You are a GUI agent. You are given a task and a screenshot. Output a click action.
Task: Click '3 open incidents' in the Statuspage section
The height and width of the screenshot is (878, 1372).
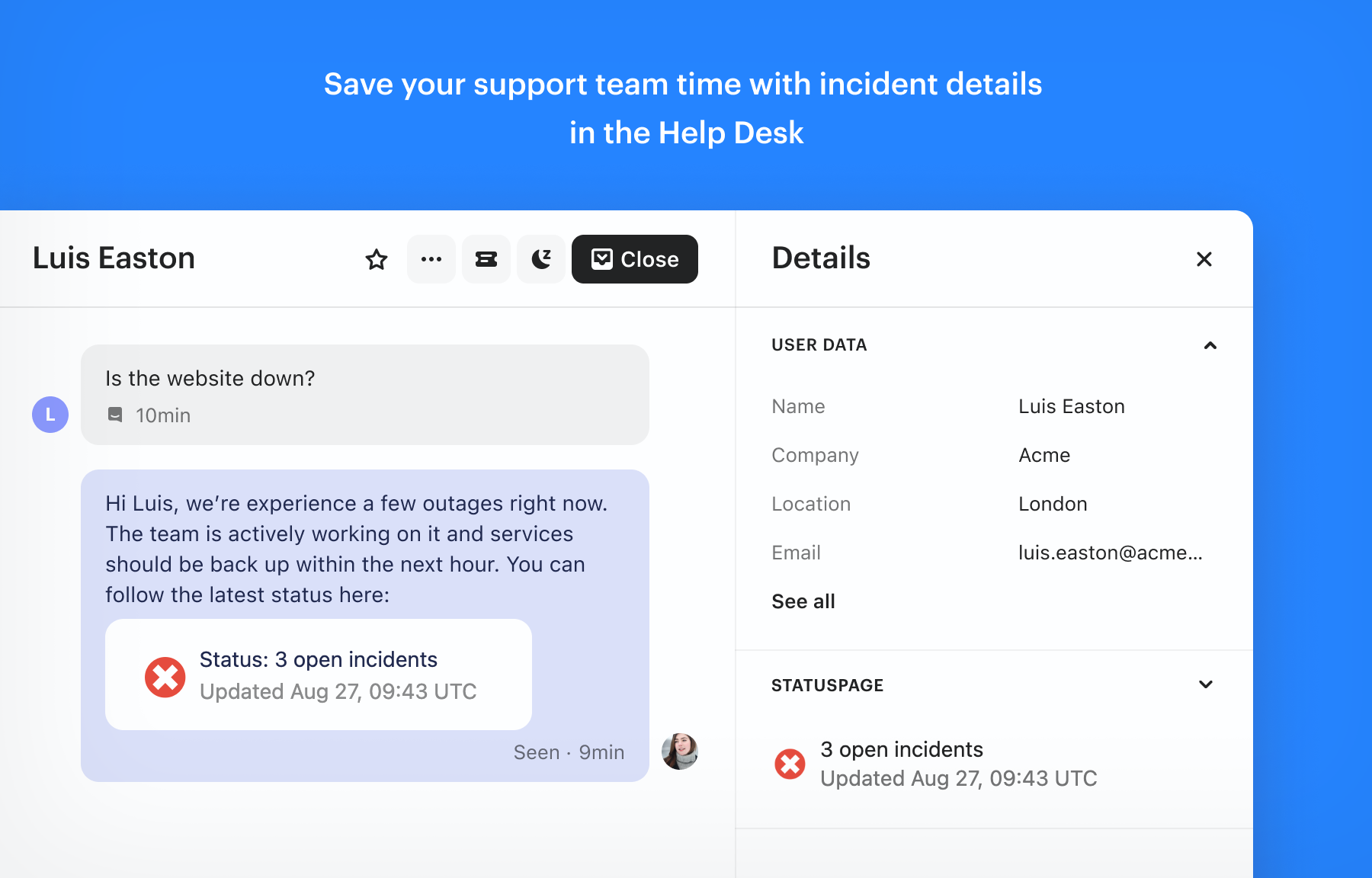[x=901, y=749]
